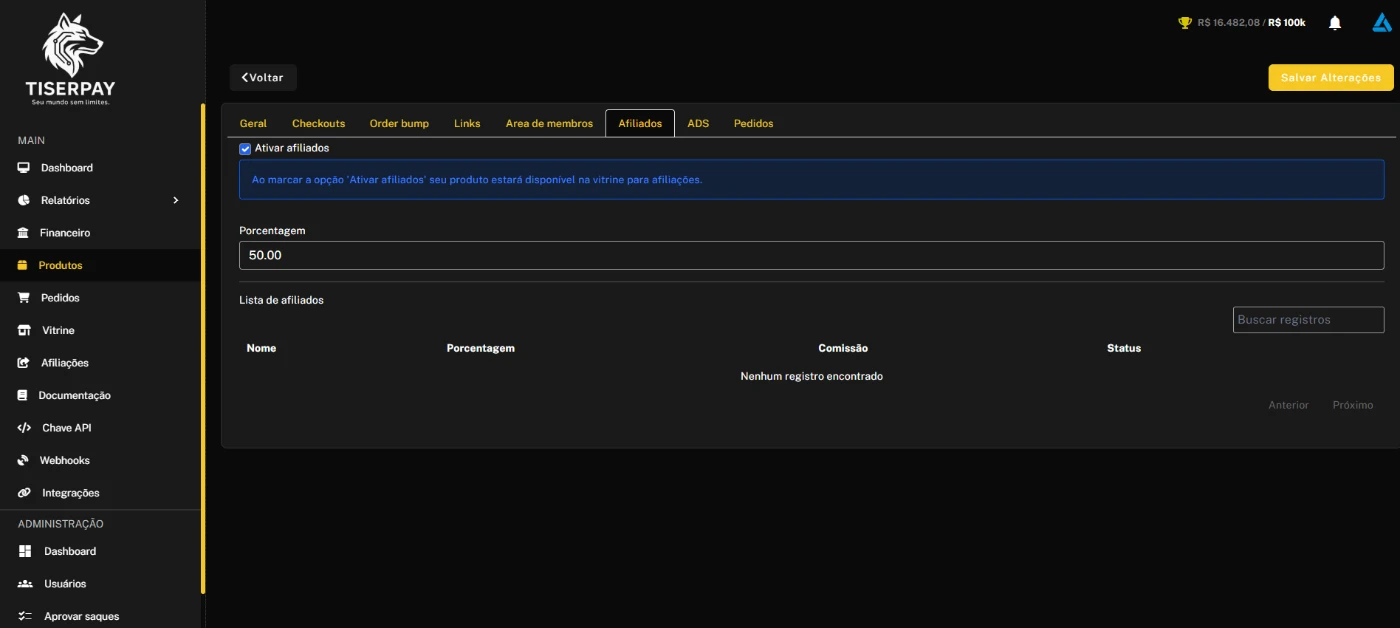Click the Financeiro bank icon
1400x628 pixels.
tap(23, 233)
